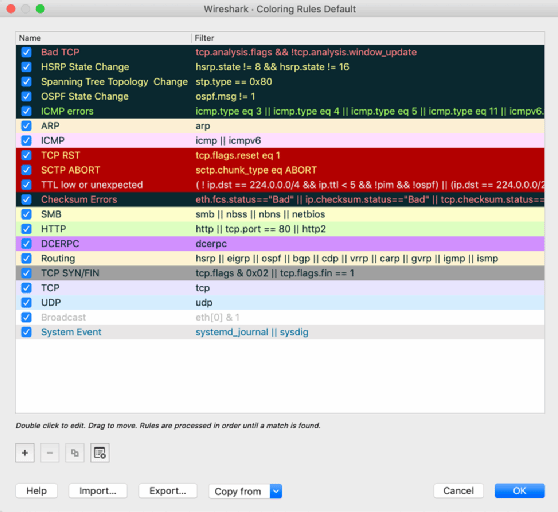The image size is (558, 512).
Task: Uncheck the Checksum Errors checkbox
Action: (x=26, y=200)
